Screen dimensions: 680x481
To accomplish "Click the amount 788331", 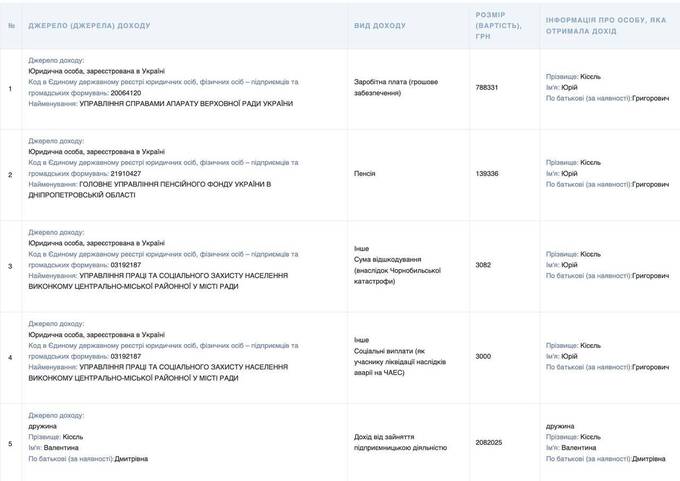I will (x=487, y=88).
